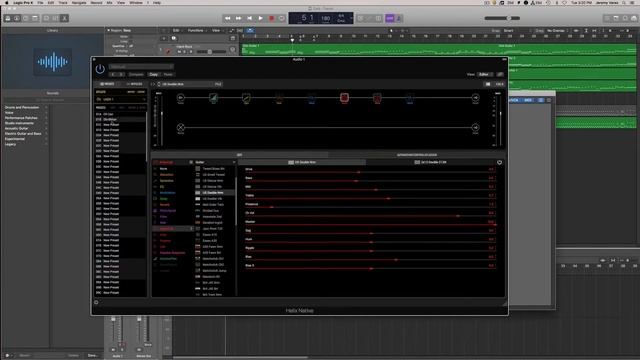This screenshot has height=360, width=640.
Task: Toggle the purple count-in button
Action: coord(390,18)
